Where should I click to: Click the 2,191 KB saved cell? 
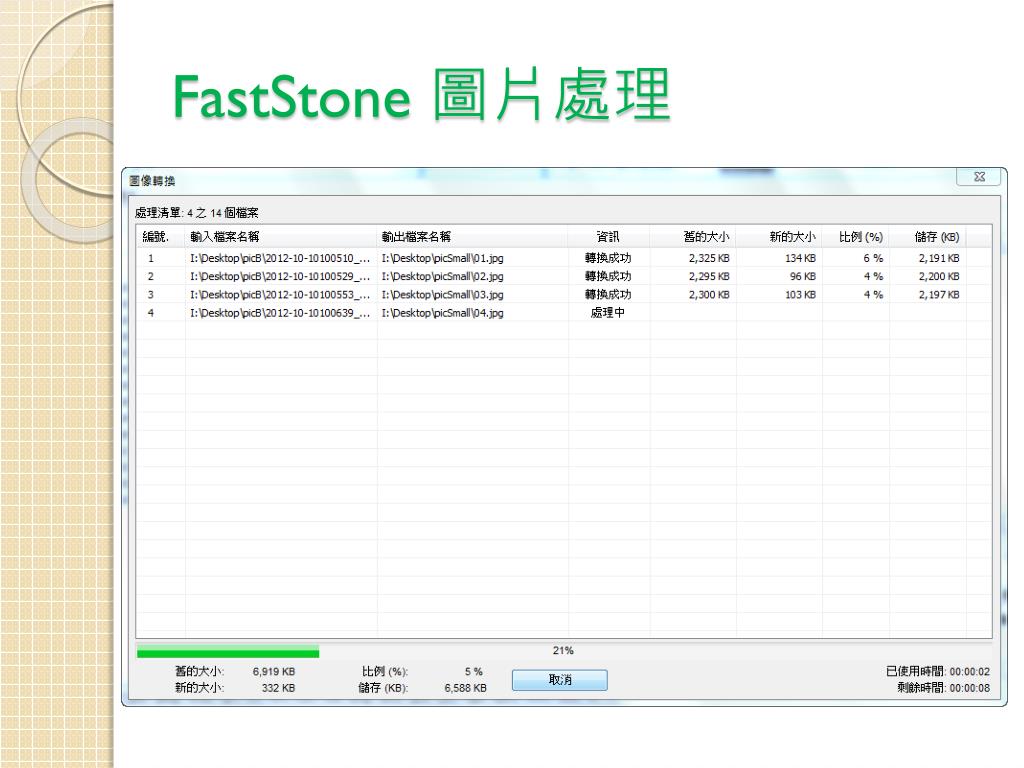(939, 258)
